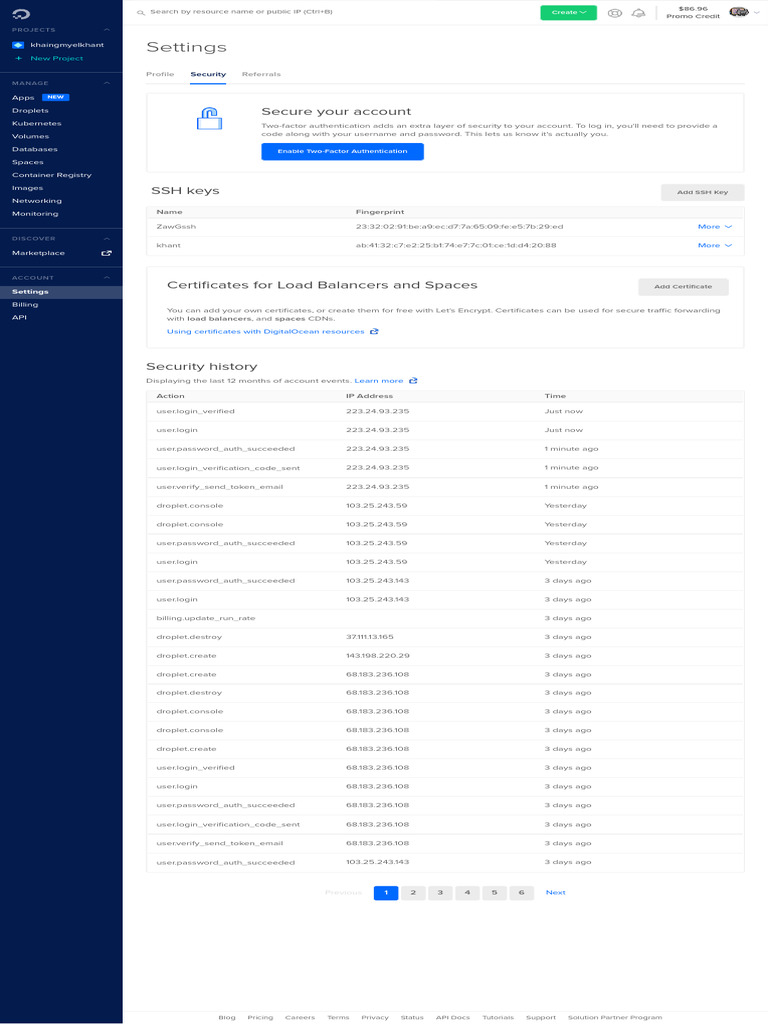Open Droplets in the sidebar
The height and width of the screenshot is (1024, 768).
pyautogui.click(x=30, y=110)
